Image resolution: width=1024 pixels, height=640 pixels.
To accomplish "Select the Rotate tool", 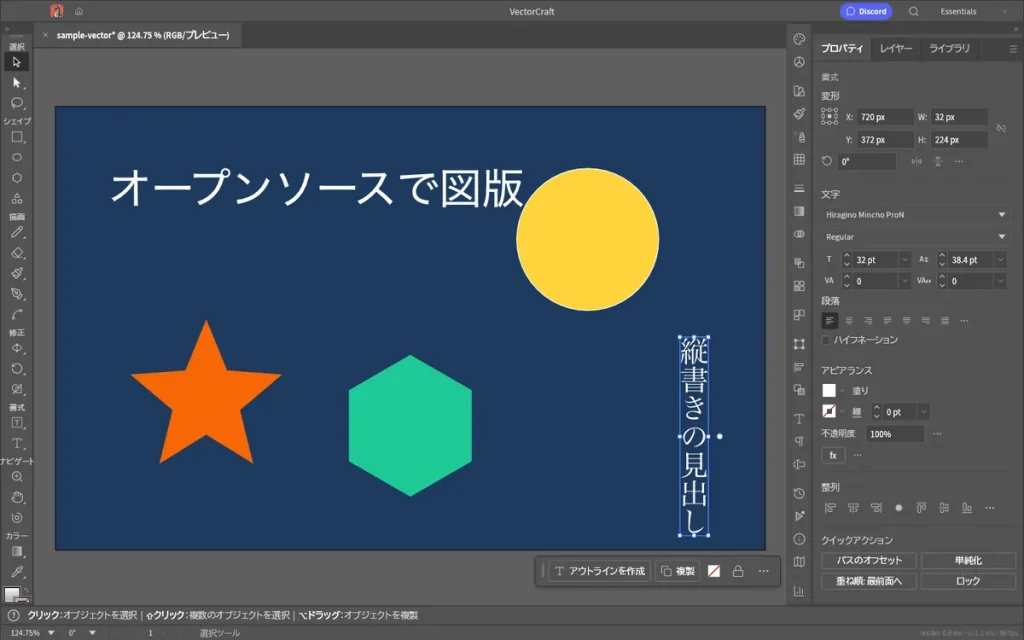I will click(16, 369).
